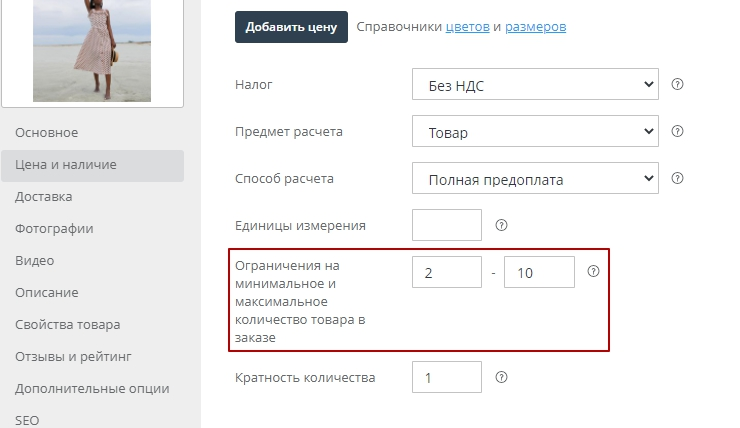The width and height of the screenshot is (740, 428).
Task: Click maximum quantity field with value 10
Action: pyautogui.click(x=539, y=272)
